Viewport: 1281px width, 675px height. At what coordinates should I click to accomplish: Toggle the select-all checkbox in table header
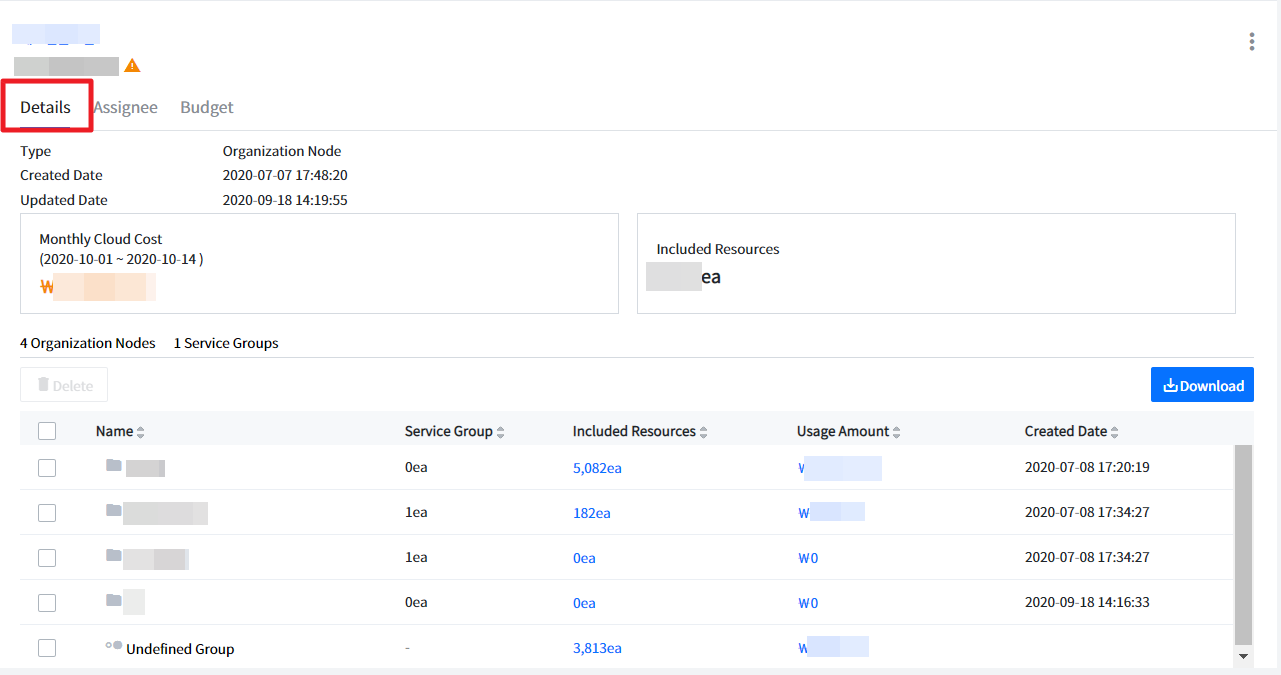pyautogui.click(x=47, y=431)
